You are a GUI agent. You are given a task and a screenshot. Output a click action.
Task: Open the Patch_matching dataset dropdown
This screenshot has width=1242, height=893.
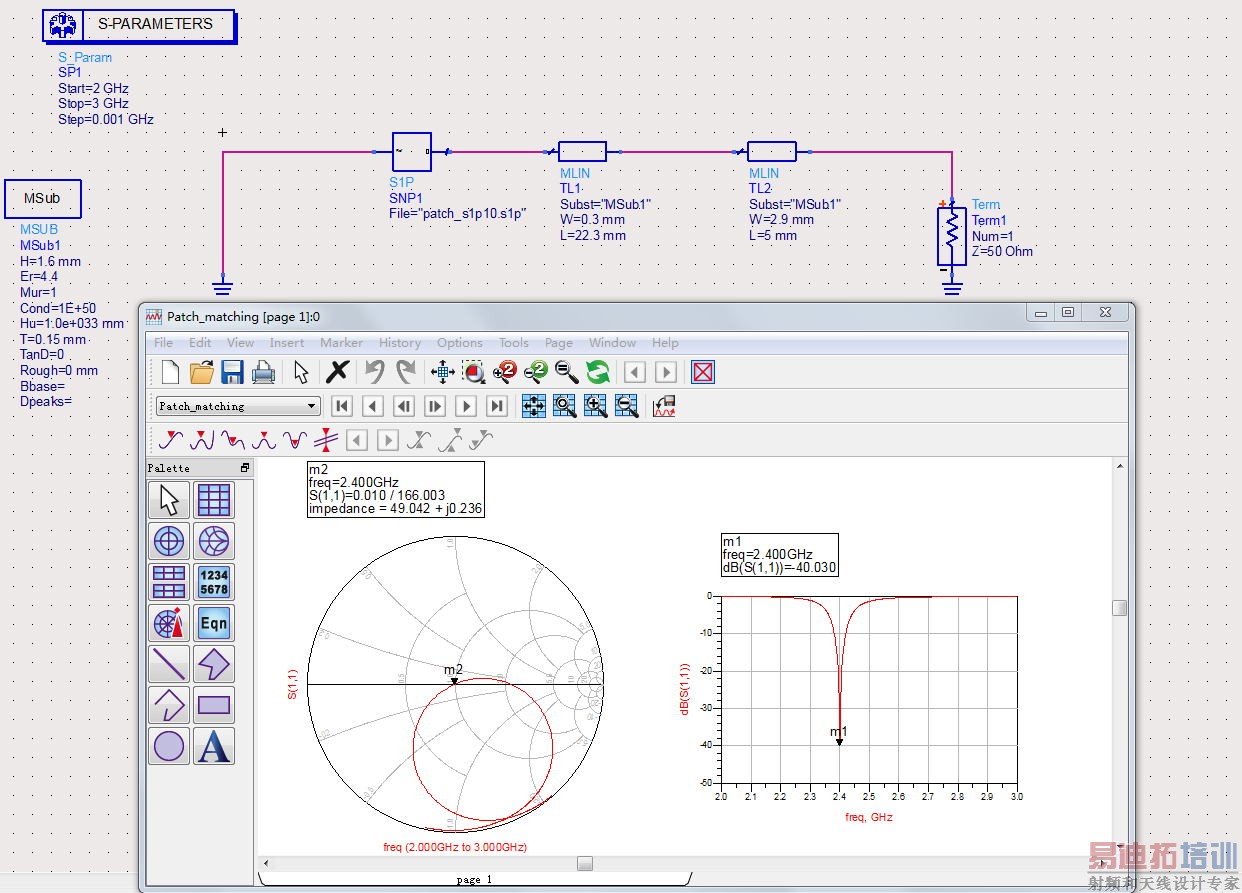pyautogui.click(x=312, y=406)
